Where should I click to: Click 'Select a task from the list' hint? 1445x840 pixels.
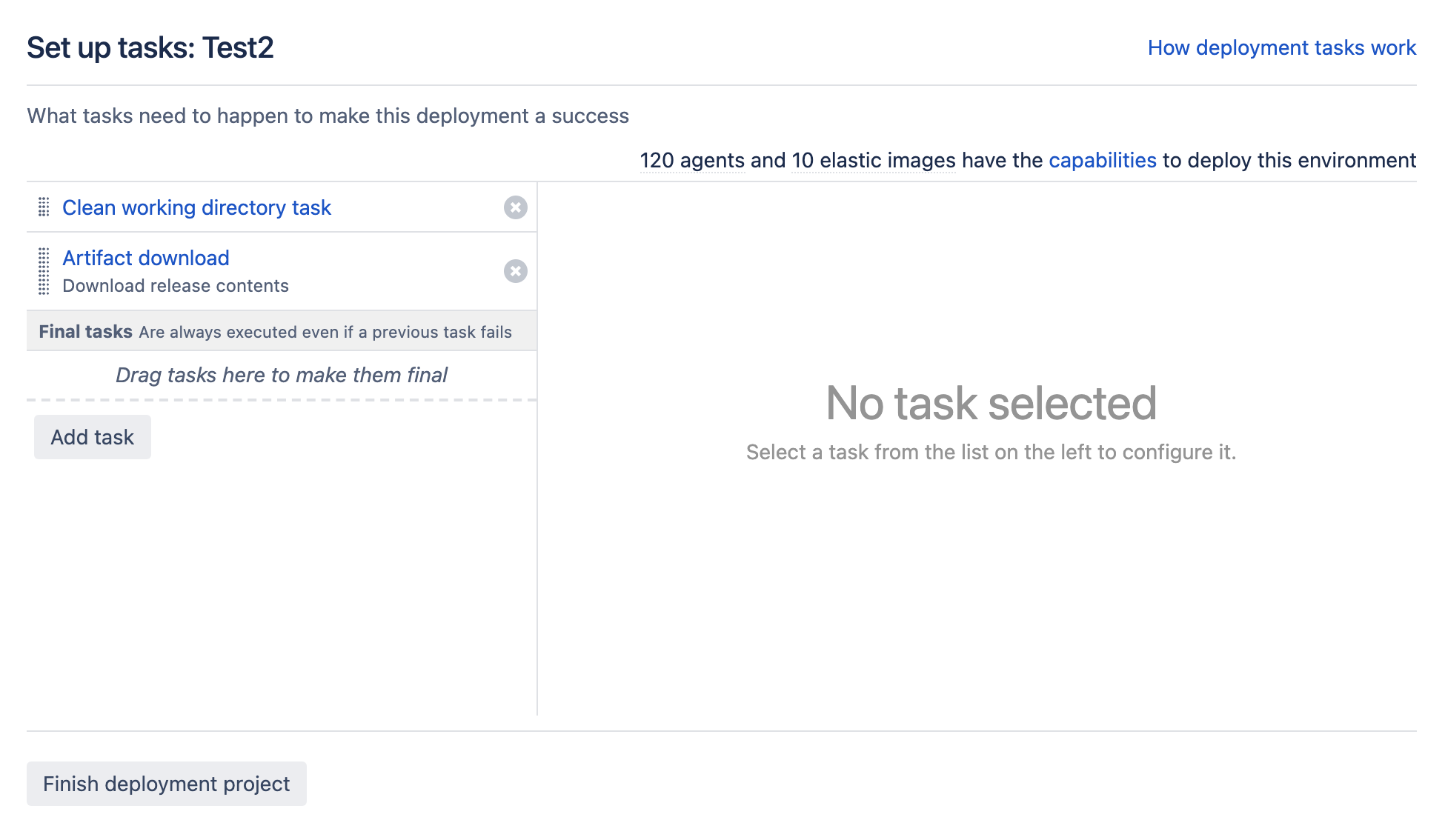pyautogui.click(x=991, y=452)
